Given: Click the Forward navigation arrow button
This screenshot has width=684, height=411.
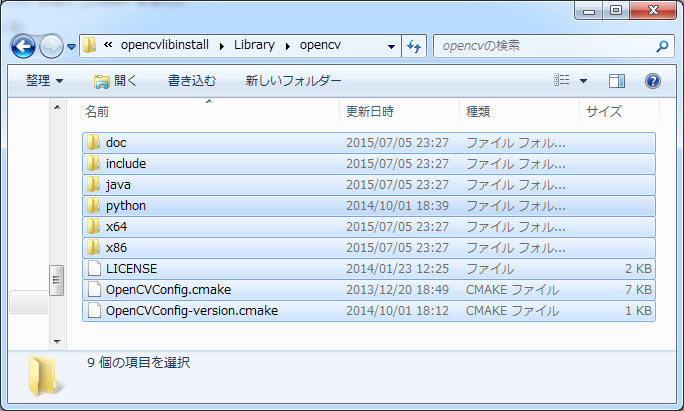Looking at the screenshot, I should (x=51, y=46).
